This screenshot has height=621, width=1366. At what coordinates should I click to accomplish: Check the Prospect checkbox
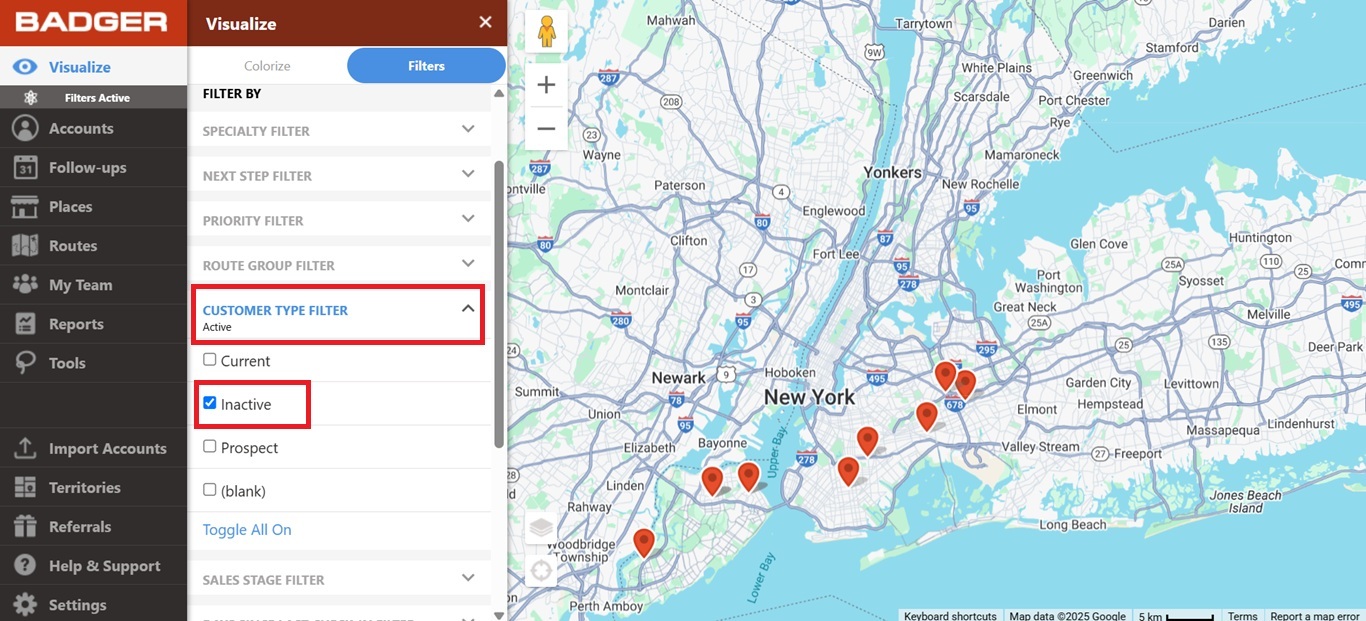pyautogui.click(x=210, y=446)
